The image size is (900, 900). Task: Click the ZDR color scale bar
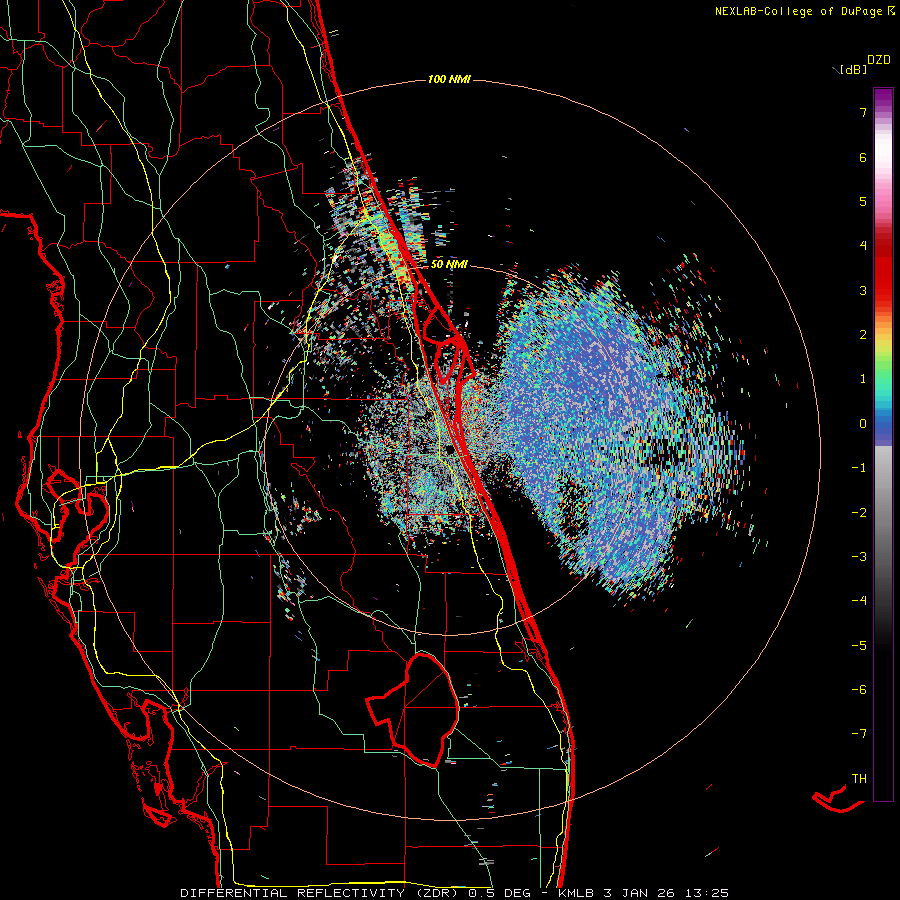click(x=883, y=444)
